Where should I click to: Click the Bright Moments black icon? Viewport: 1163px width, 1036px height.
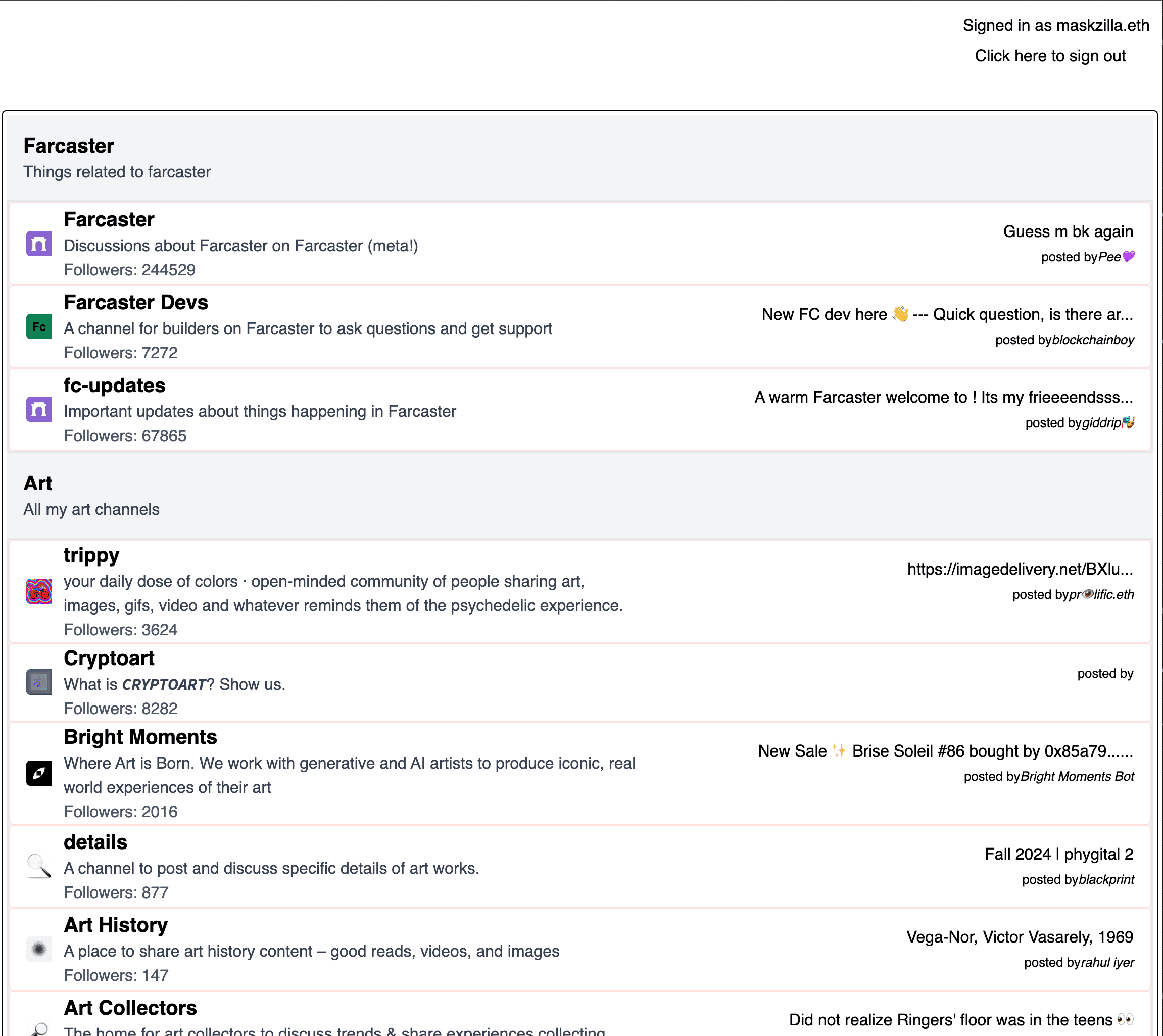[39, 773]
